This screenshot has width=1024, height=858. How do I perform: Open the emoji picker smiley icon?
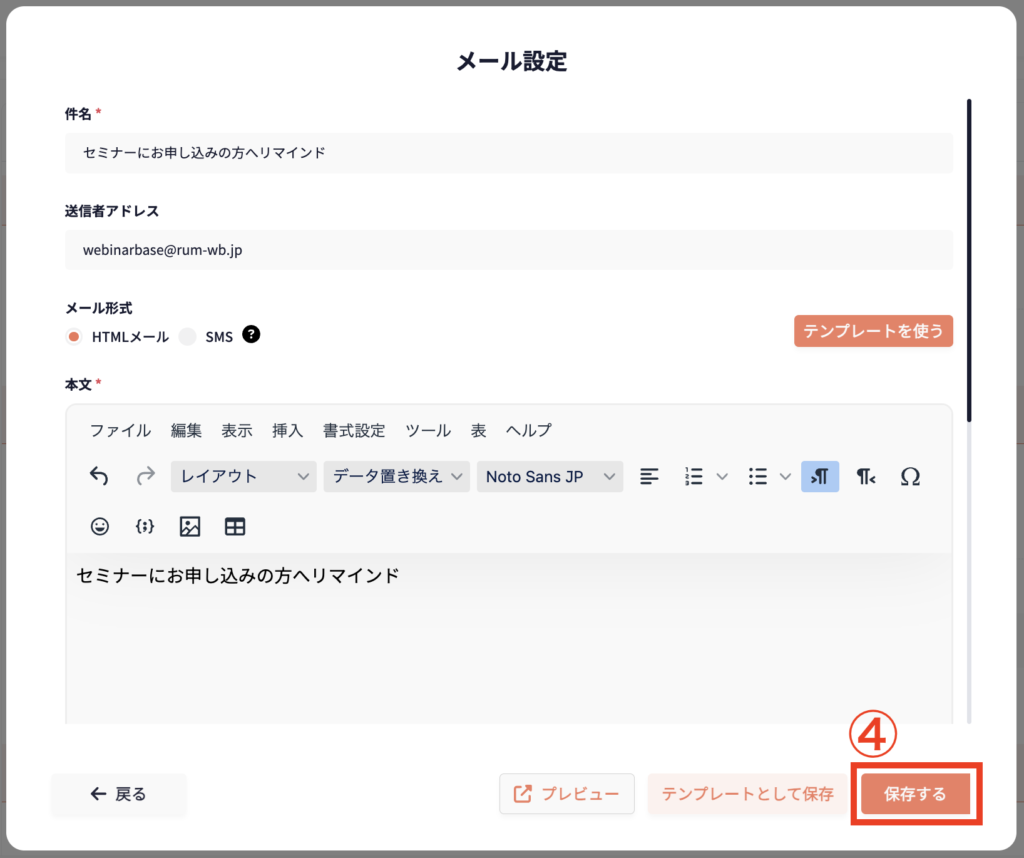tap(99, 526)
